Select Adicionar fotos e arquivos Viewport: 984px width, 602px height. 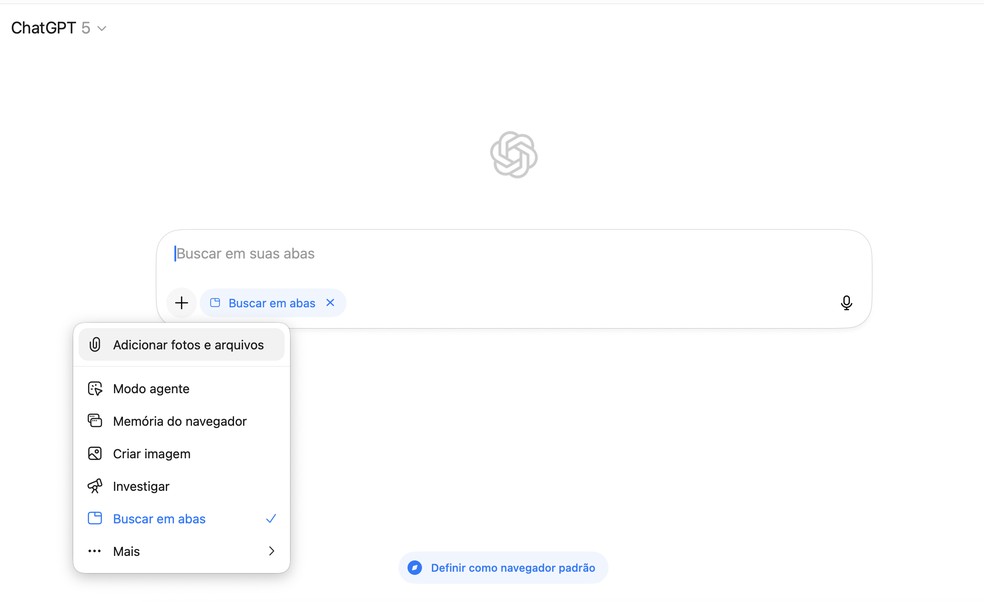pos(181,345)
